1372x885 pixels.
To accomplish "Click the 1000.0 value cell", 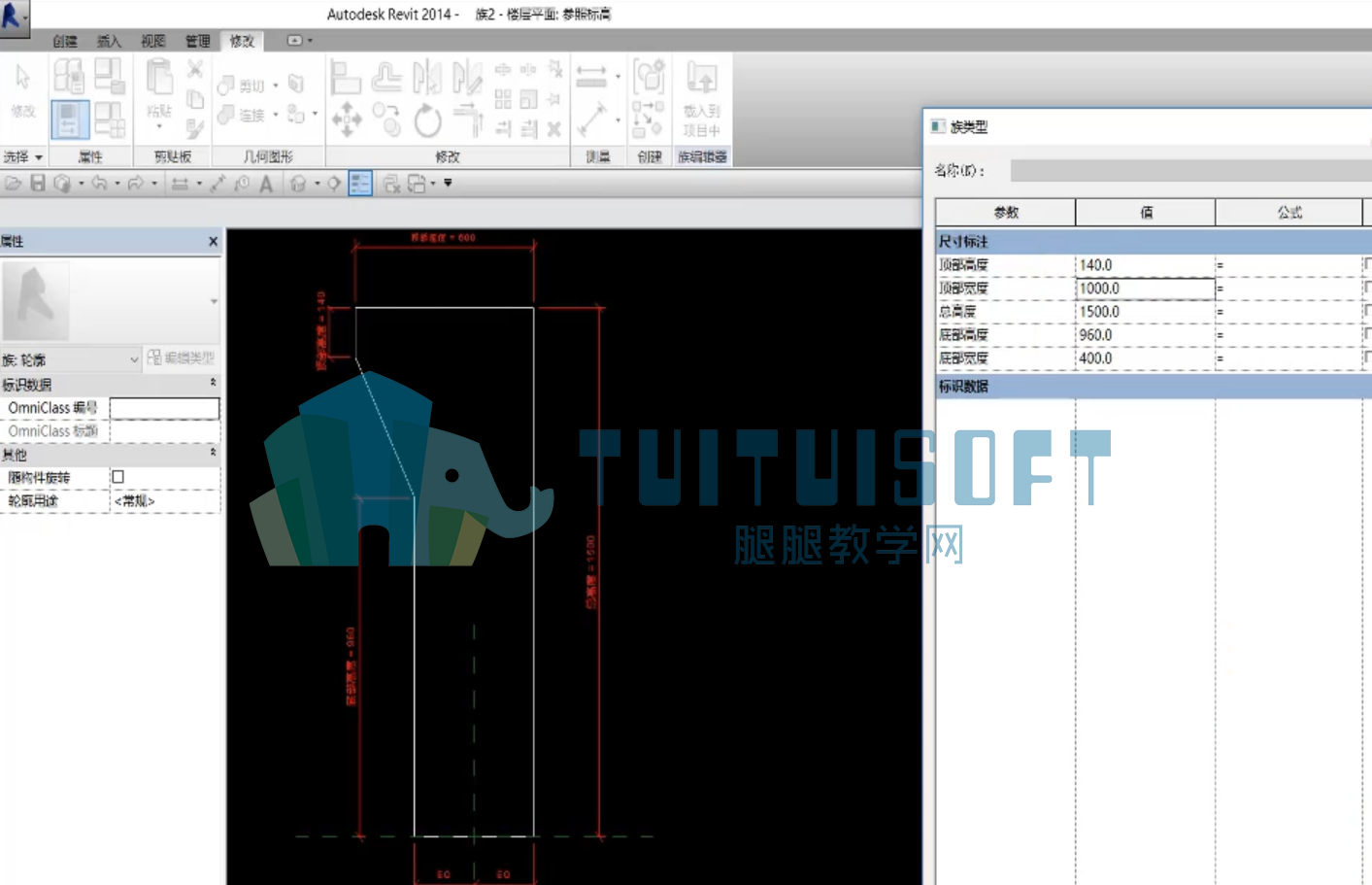I will [1146, 289].
